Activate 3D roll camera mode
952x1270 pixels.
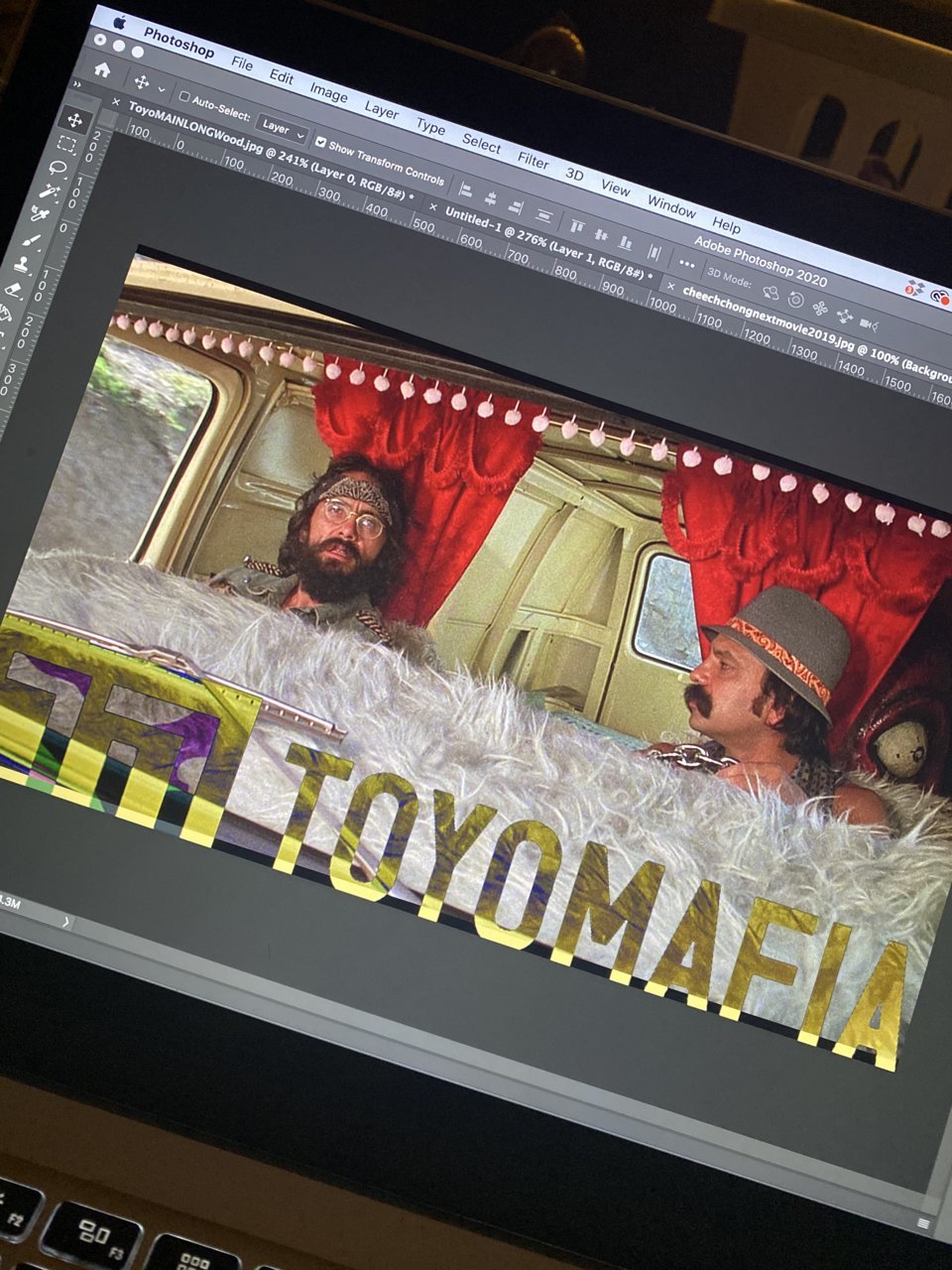click(x=795, y=299)
